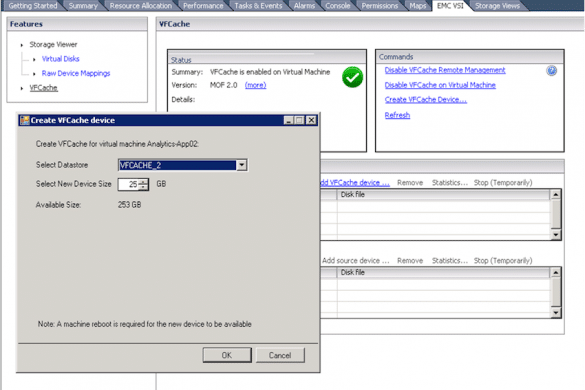This screenshot has width=585, height=390.
Task: Expand the Virtual Disks tree arrow
Action: [34, 59]
